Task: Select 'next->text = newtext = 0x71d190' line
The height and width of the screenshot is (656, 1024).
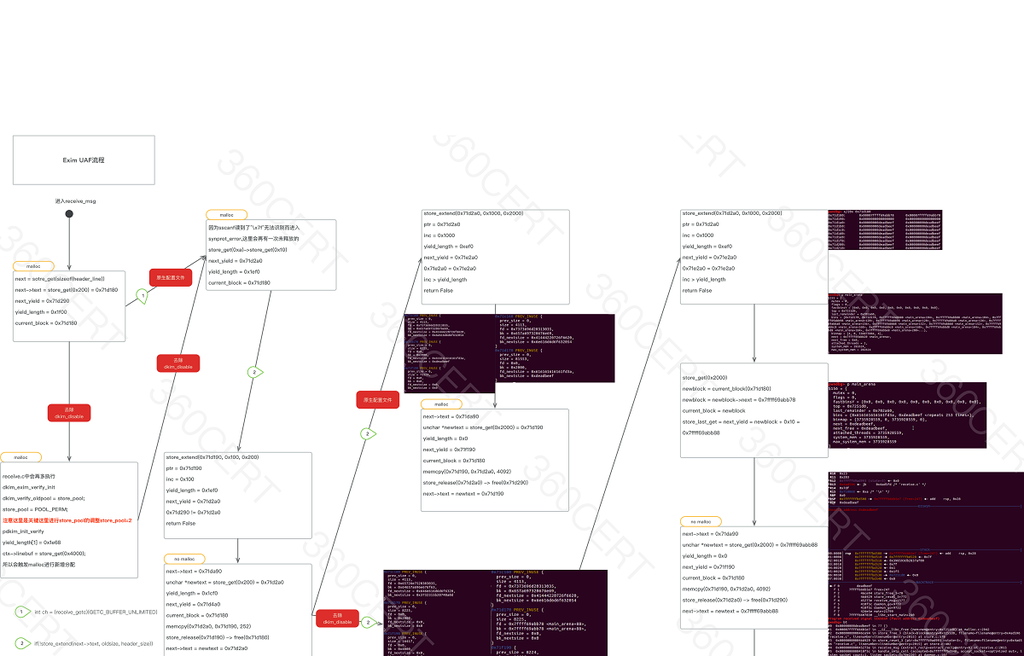Action: pos(465,494)
